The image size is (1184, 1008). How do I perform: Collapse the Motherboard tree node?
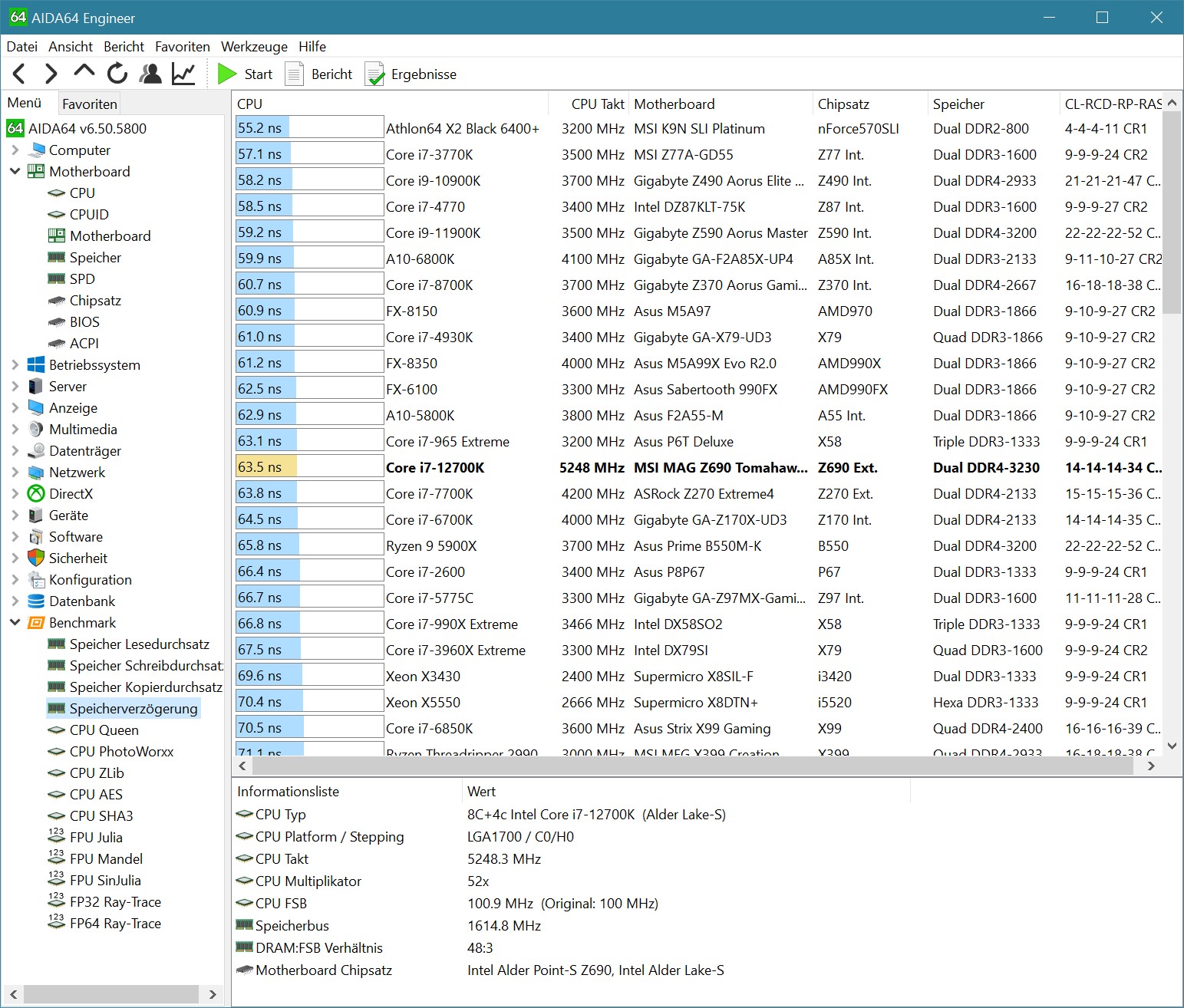click(x=15, y=171)
